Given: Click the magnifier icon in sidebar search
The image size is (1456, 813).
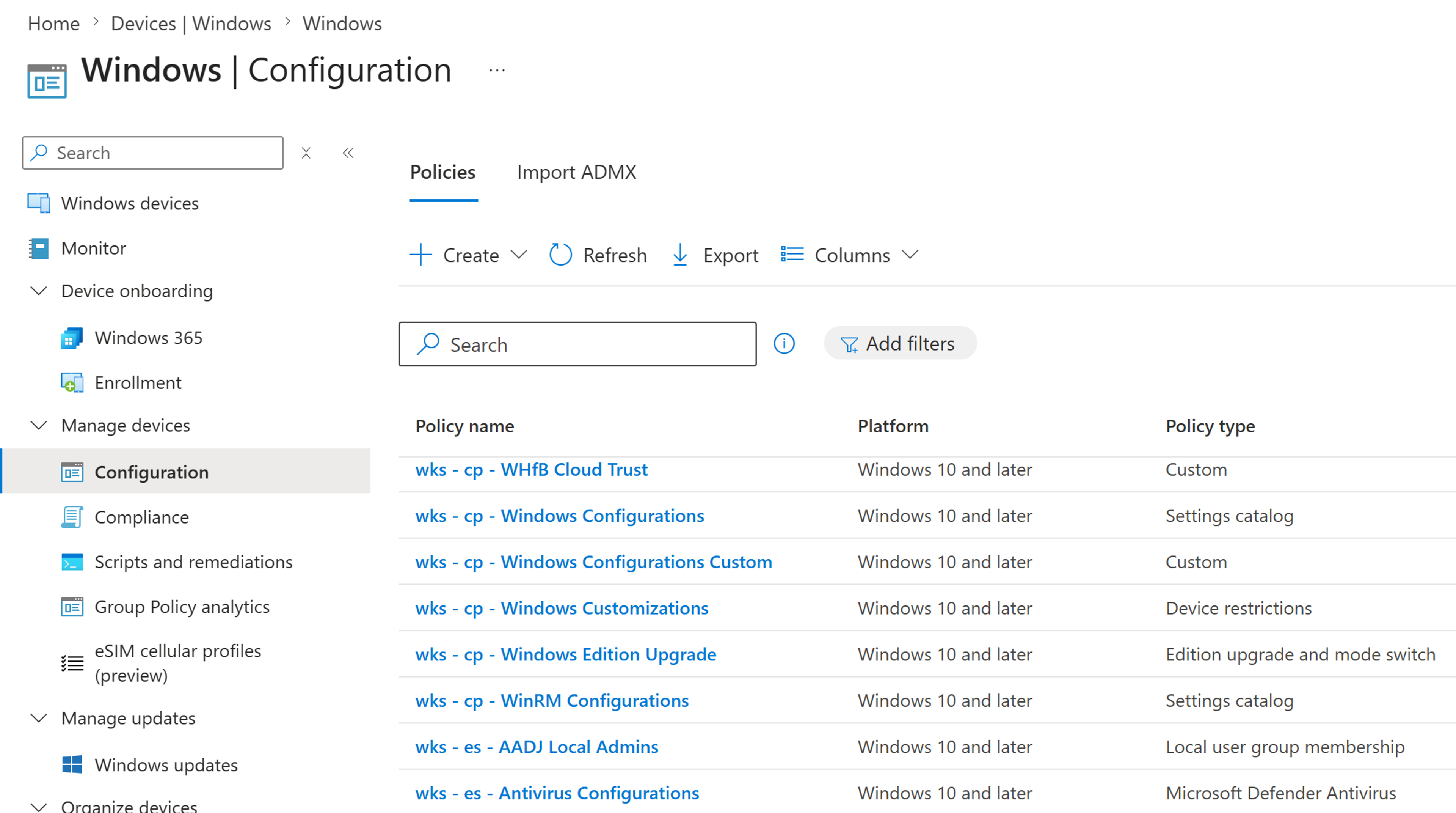Looking at the screenshot, I should 39,153.
